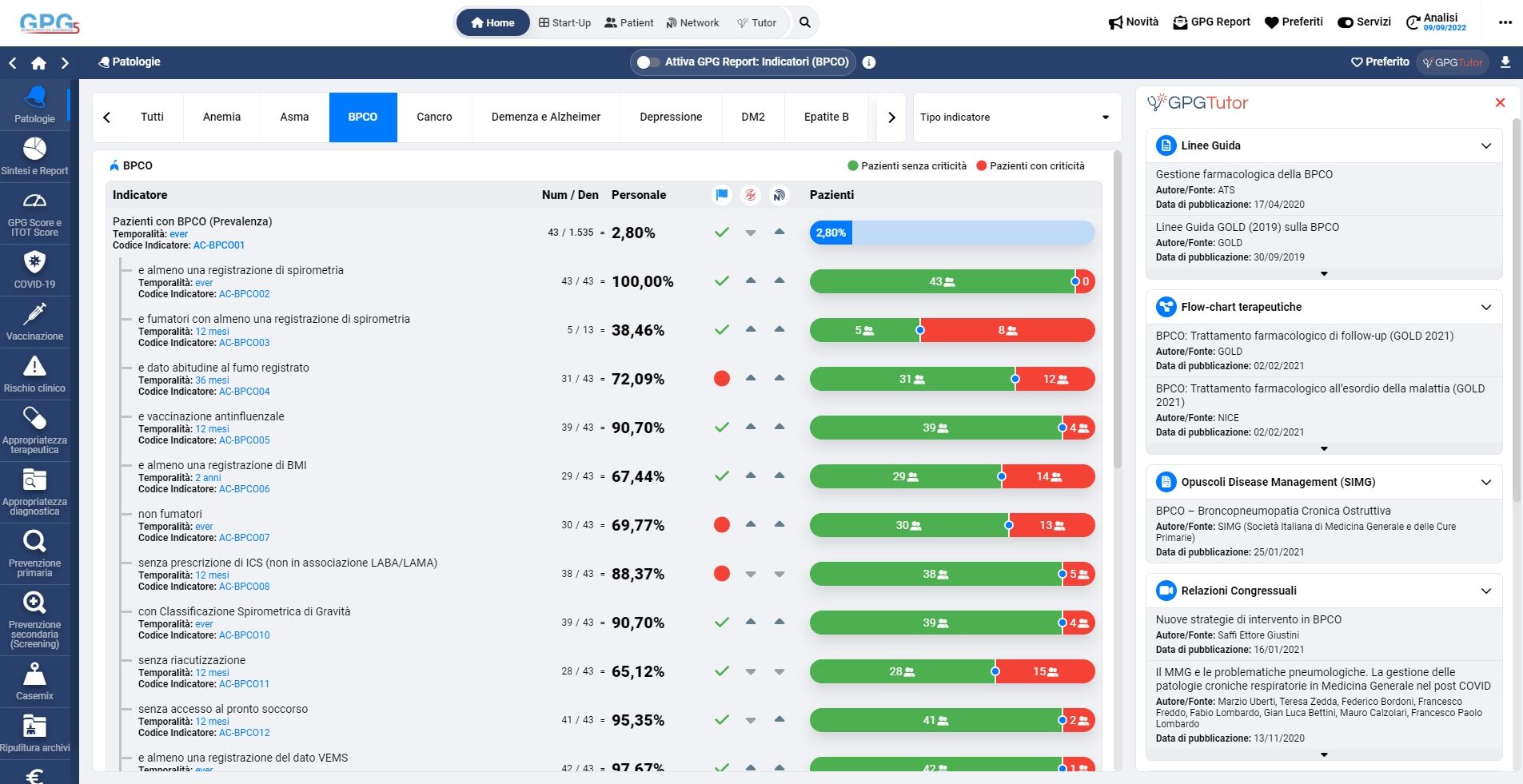Click the download icon in blue header
This screenshot has height=784, width=1523.
coord(1505,62)
